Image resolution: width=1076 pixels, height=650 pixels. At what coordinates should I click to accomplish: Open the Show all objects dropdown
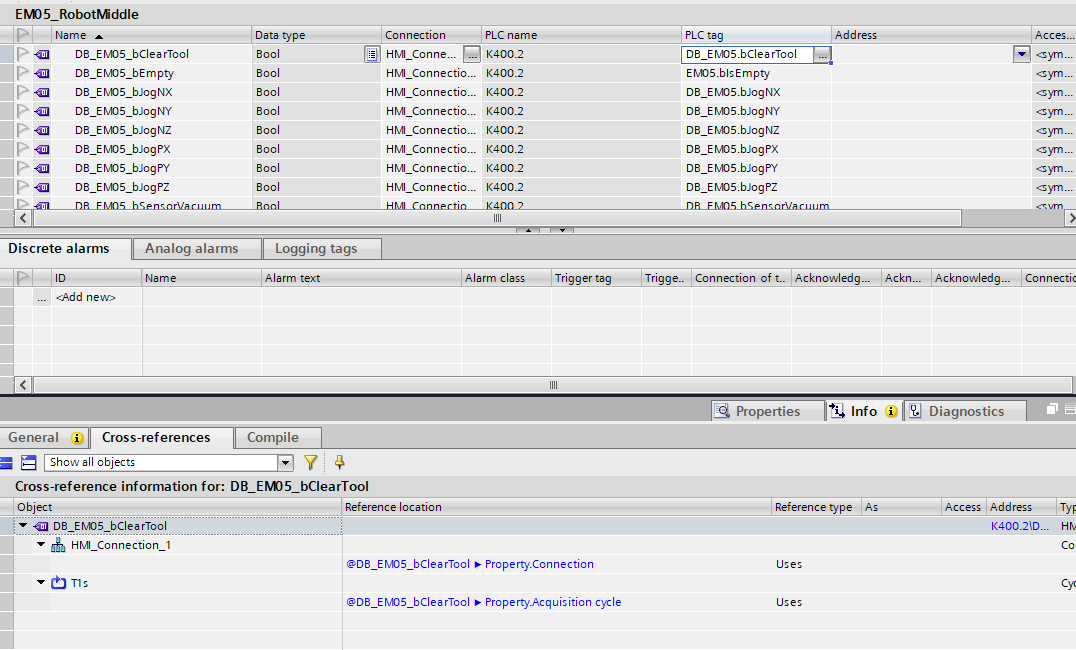(x=285, y=462)
